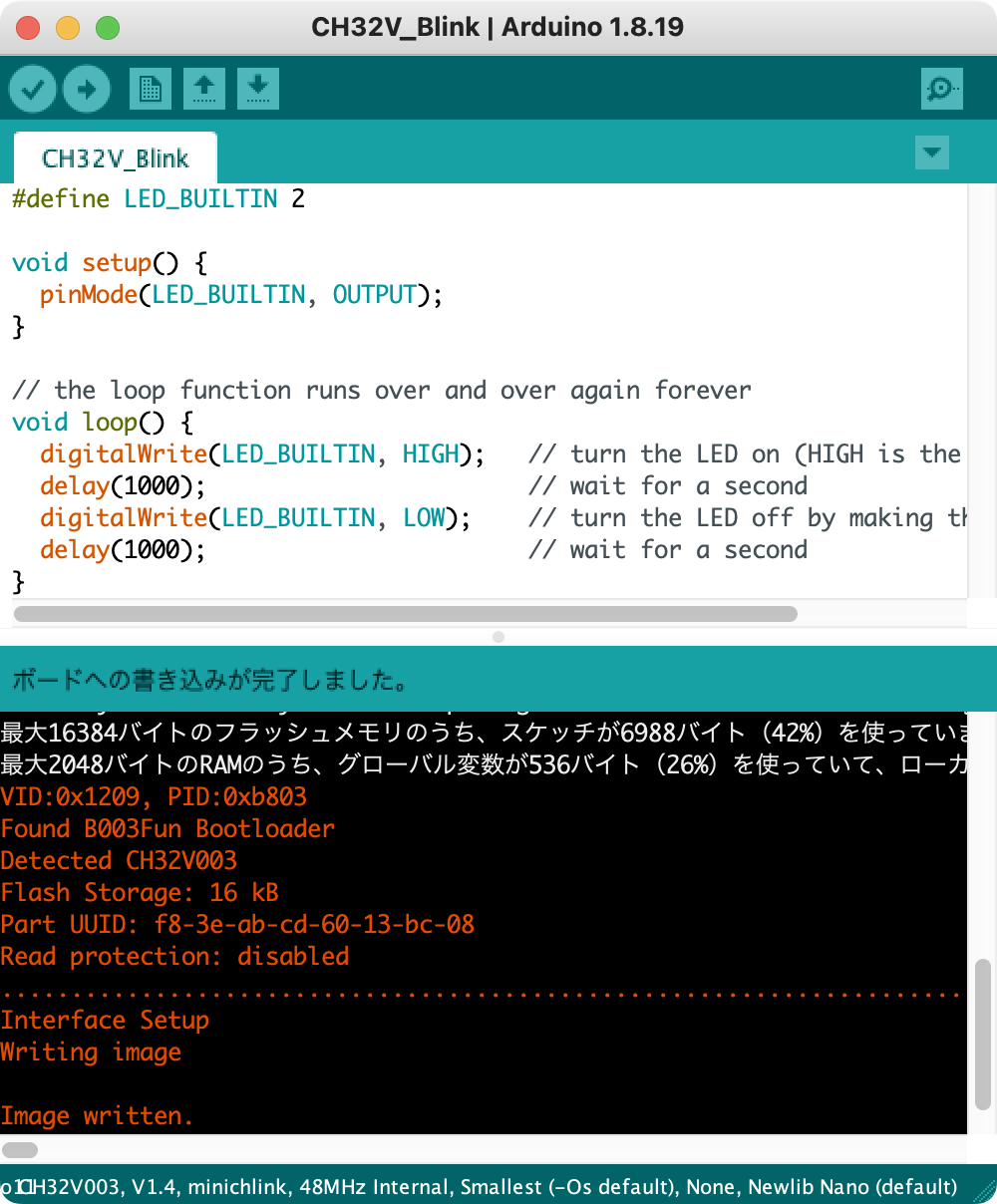Click the console vertical scrollbar thumb
Image resolution: width=997 pixels, height=1204 pixels.
click(x=983, y=1034)
